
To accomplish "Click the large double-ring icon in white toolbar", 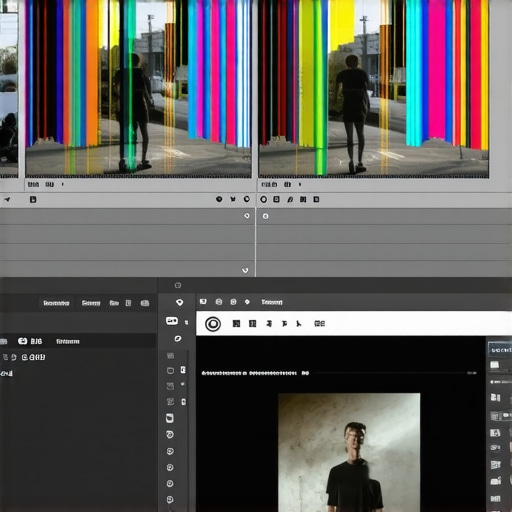I will point(213,324).
